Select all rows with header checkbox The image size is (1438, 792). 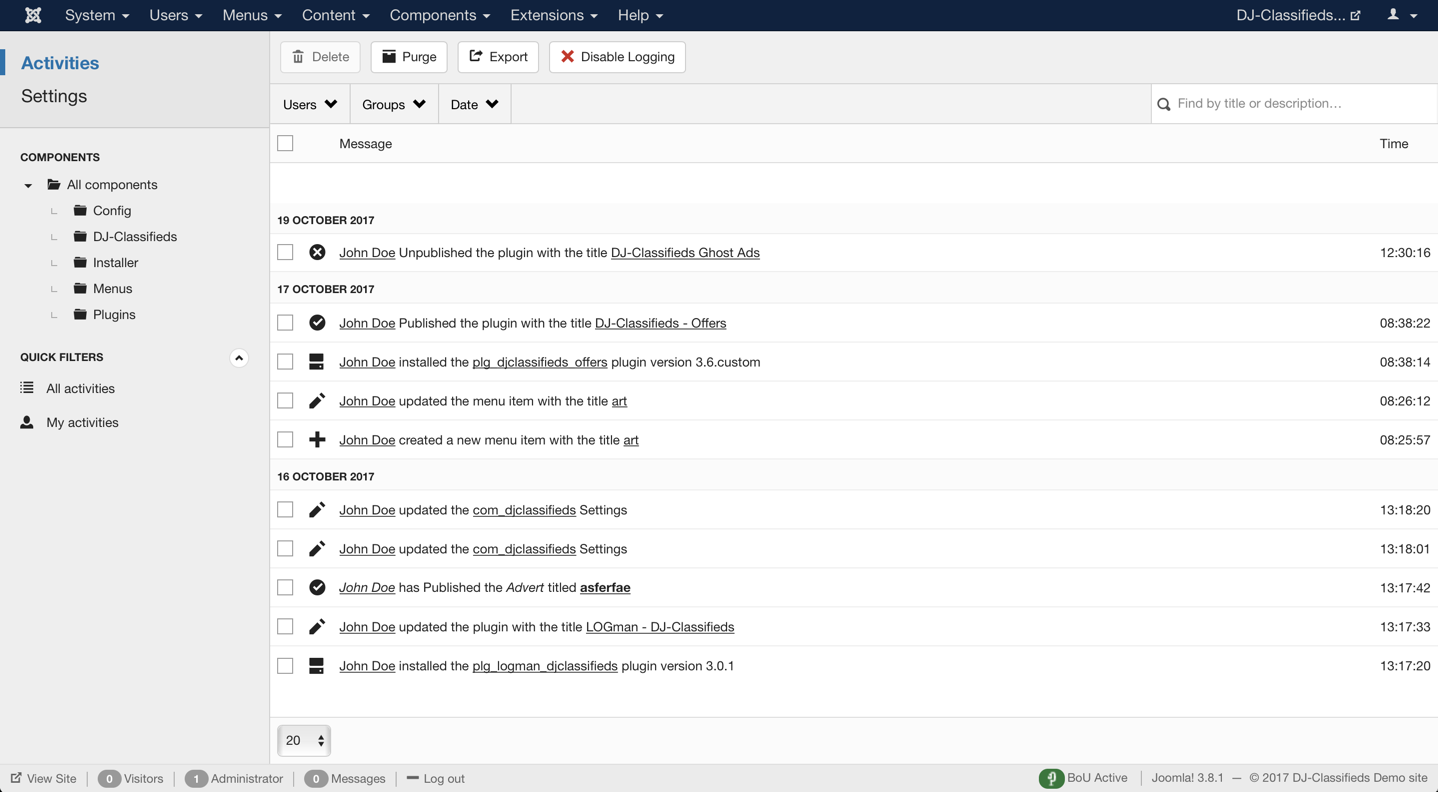coord(285,143)
